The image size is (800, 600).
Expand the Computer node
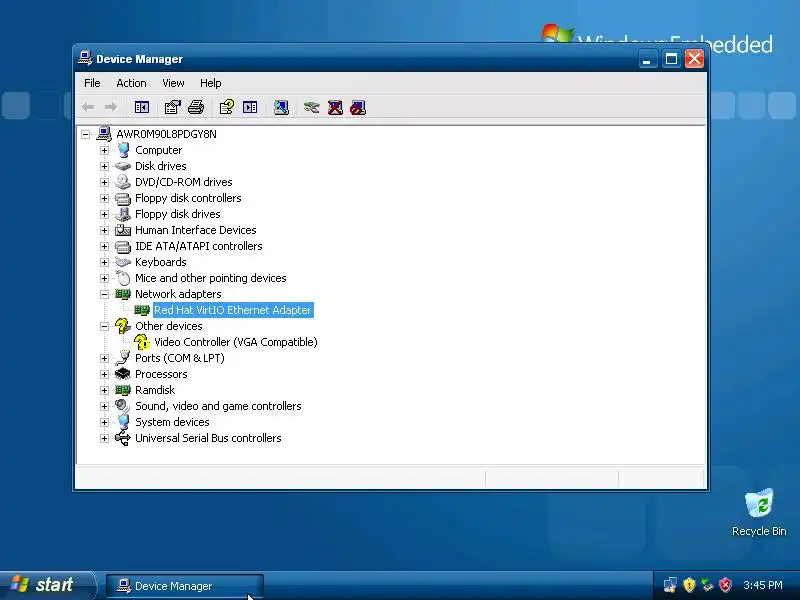point(104,150)
